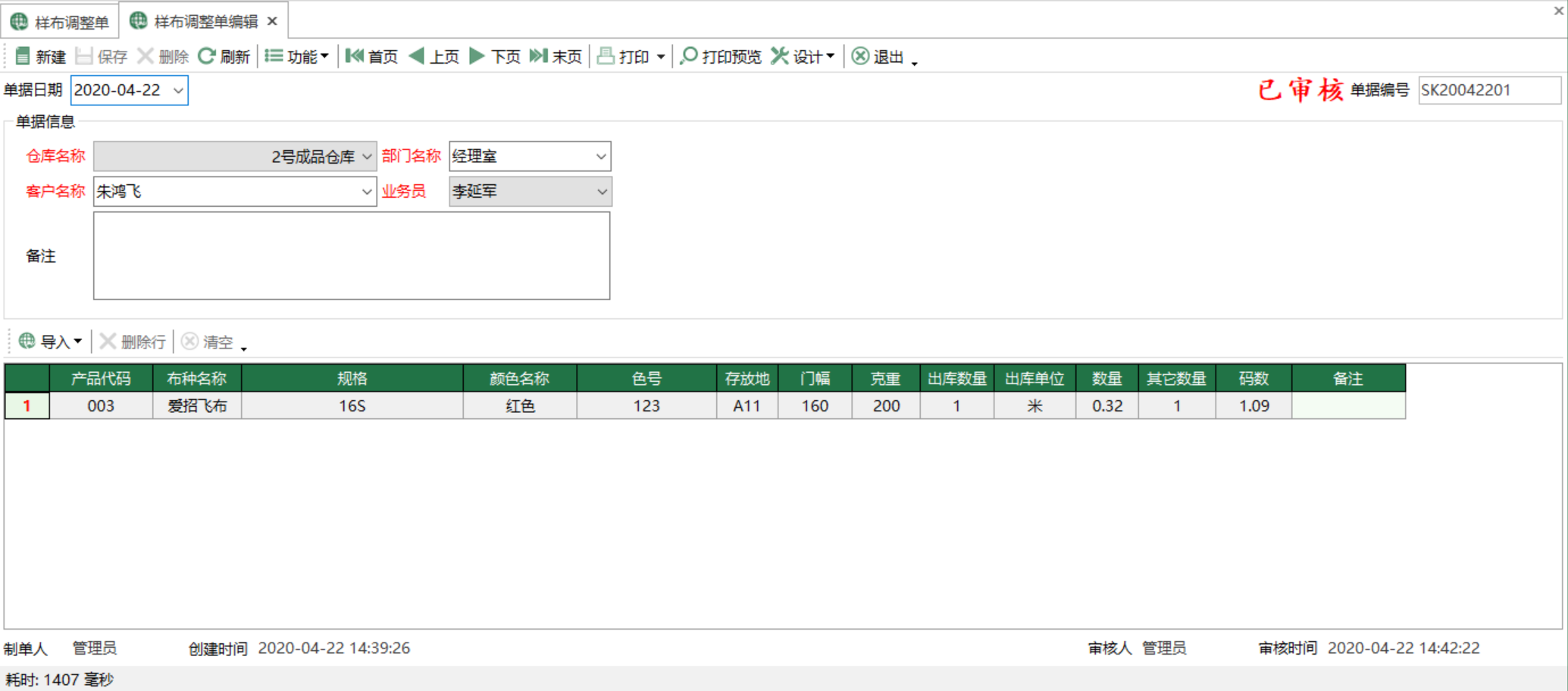
Task: Expand the 部门名称 department dropdown
Action: coord(601,157)
